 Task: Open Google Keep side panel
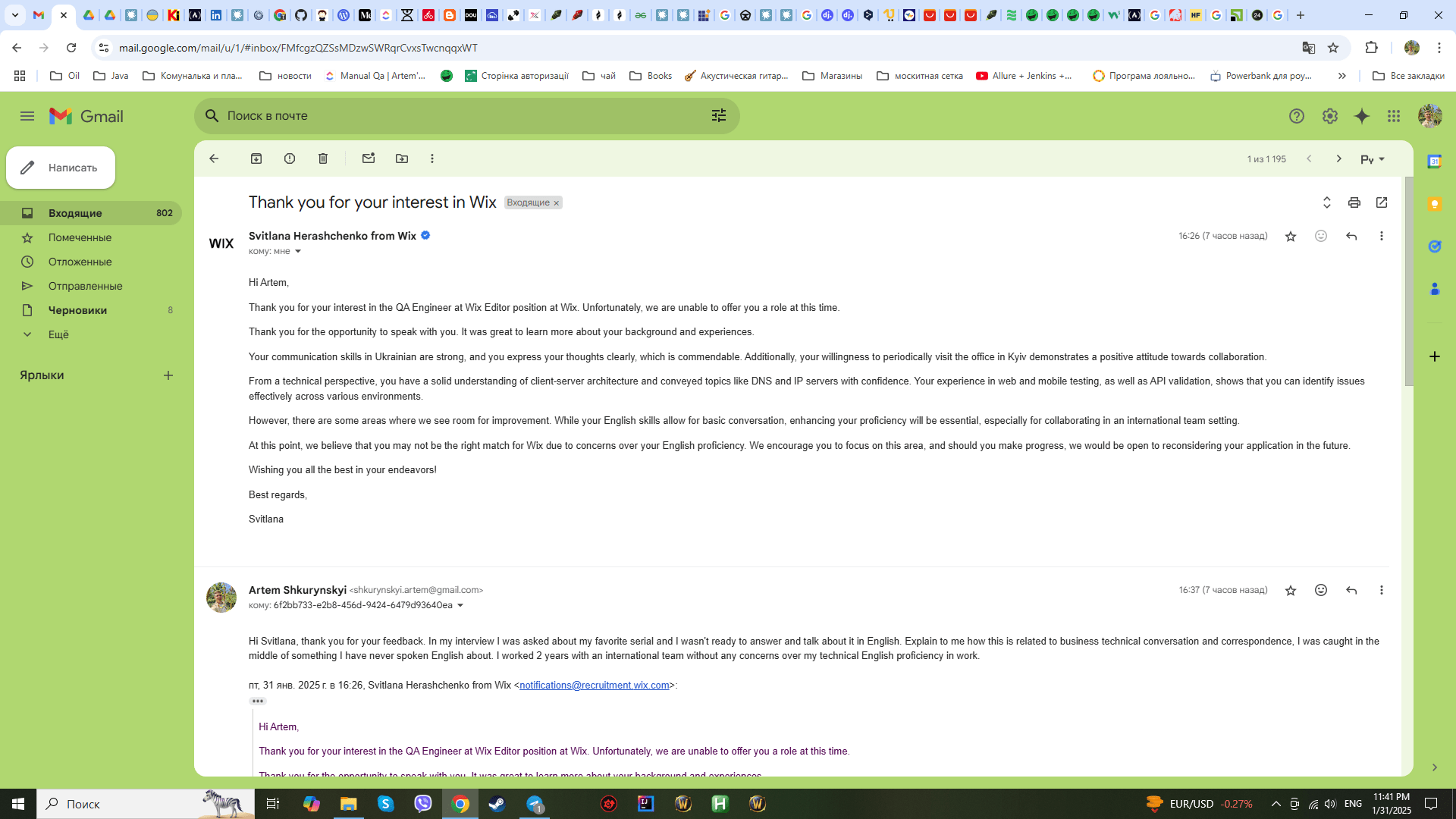click(x=1435, y=204)
